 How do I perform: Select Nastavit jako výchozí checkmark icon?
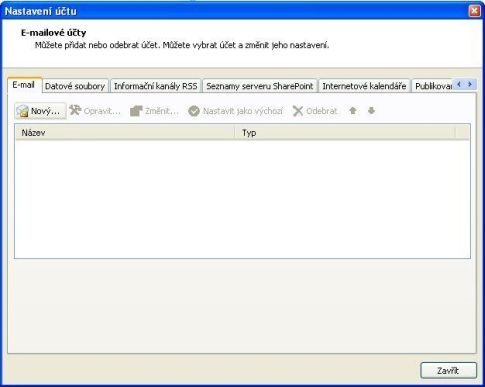194,111
